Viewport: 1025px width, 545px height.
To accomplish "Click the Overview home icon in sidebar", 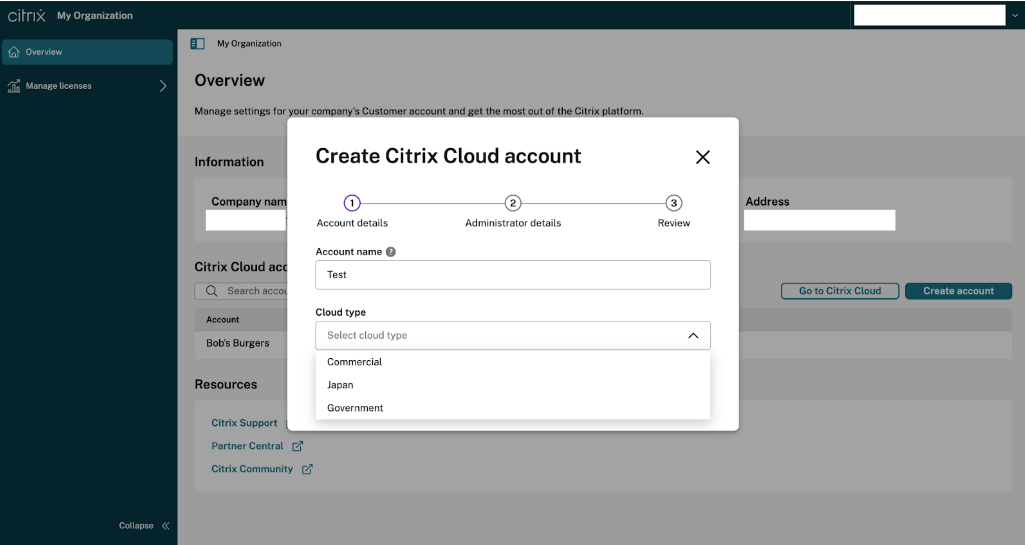I will tap(14, 52).
